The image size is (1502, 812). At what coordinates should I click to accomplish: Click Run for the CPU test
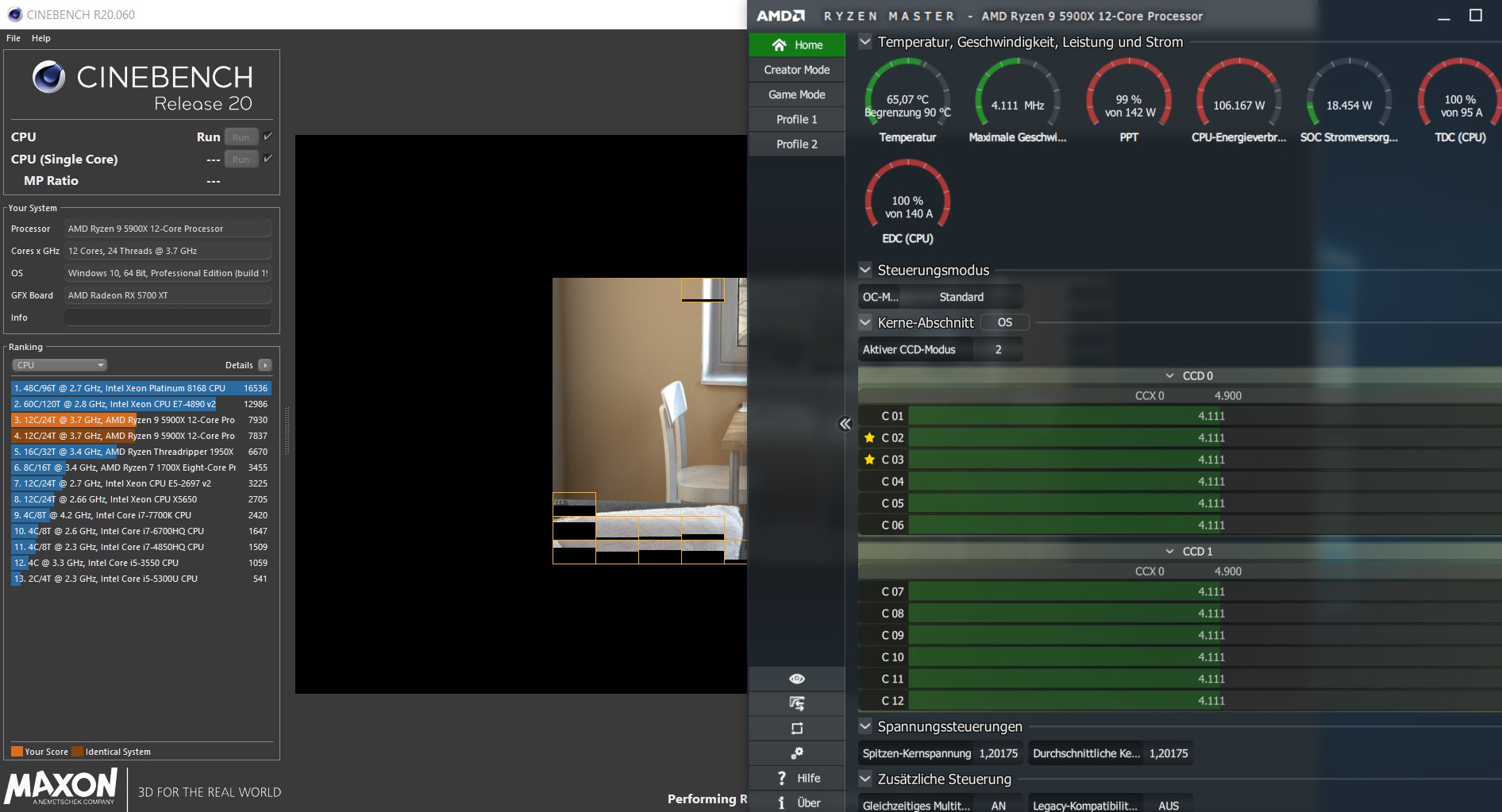click(241, 137)
